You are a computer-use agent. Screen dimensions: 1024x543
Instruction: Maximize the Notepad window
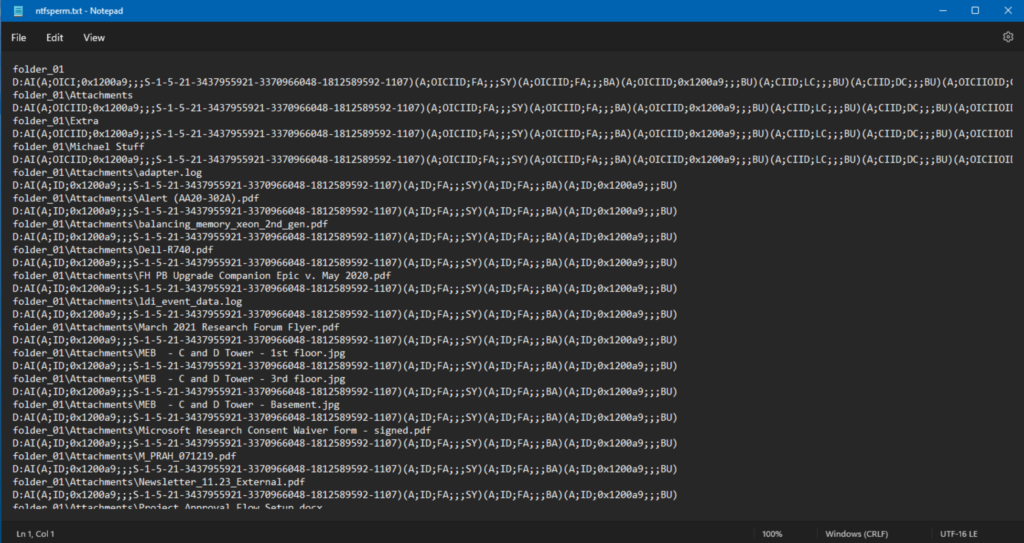pyautogui.click(x=975, y=10)
